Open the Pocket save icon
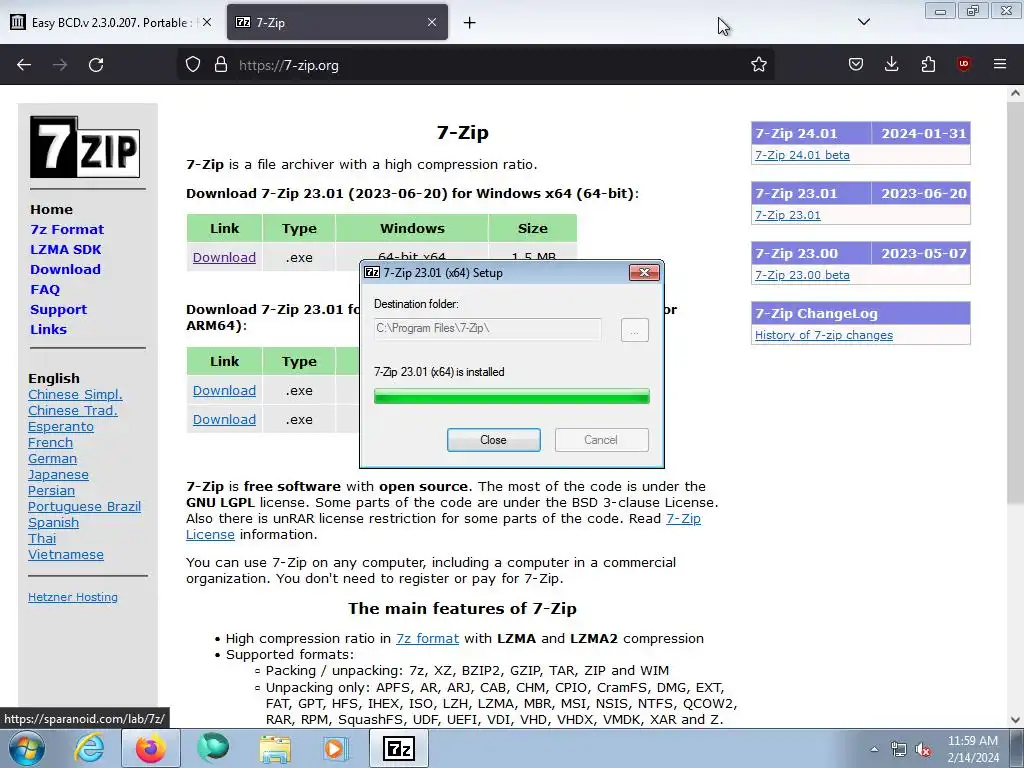1024x768 pixels. [x=856, y=65]
